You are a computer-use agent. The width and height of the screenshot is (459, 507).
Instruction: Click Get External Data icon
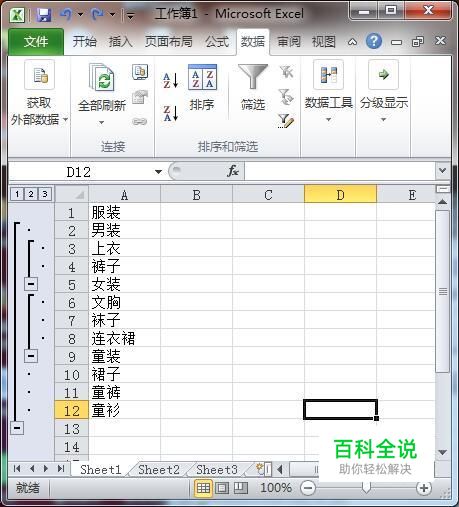point(39,75)
